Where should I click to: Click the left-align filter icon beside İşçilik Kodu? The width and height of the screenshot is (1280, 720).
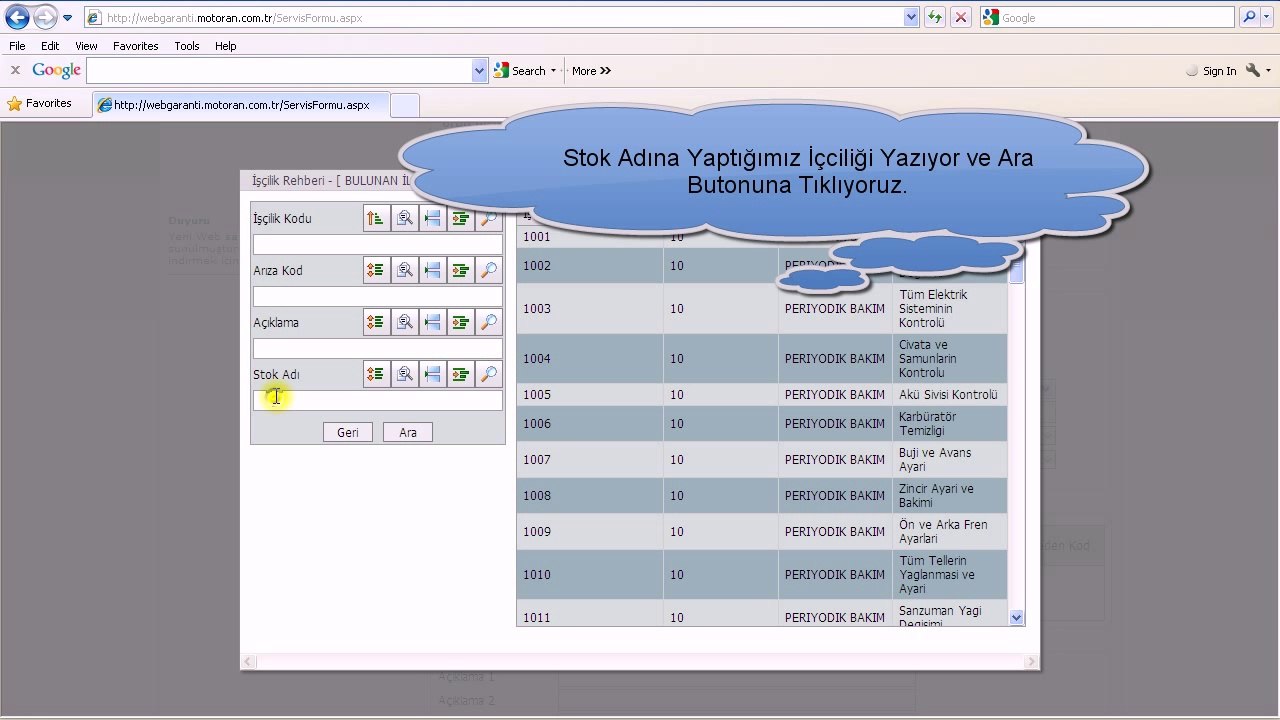pyautogui.click(x=432, y=218)
